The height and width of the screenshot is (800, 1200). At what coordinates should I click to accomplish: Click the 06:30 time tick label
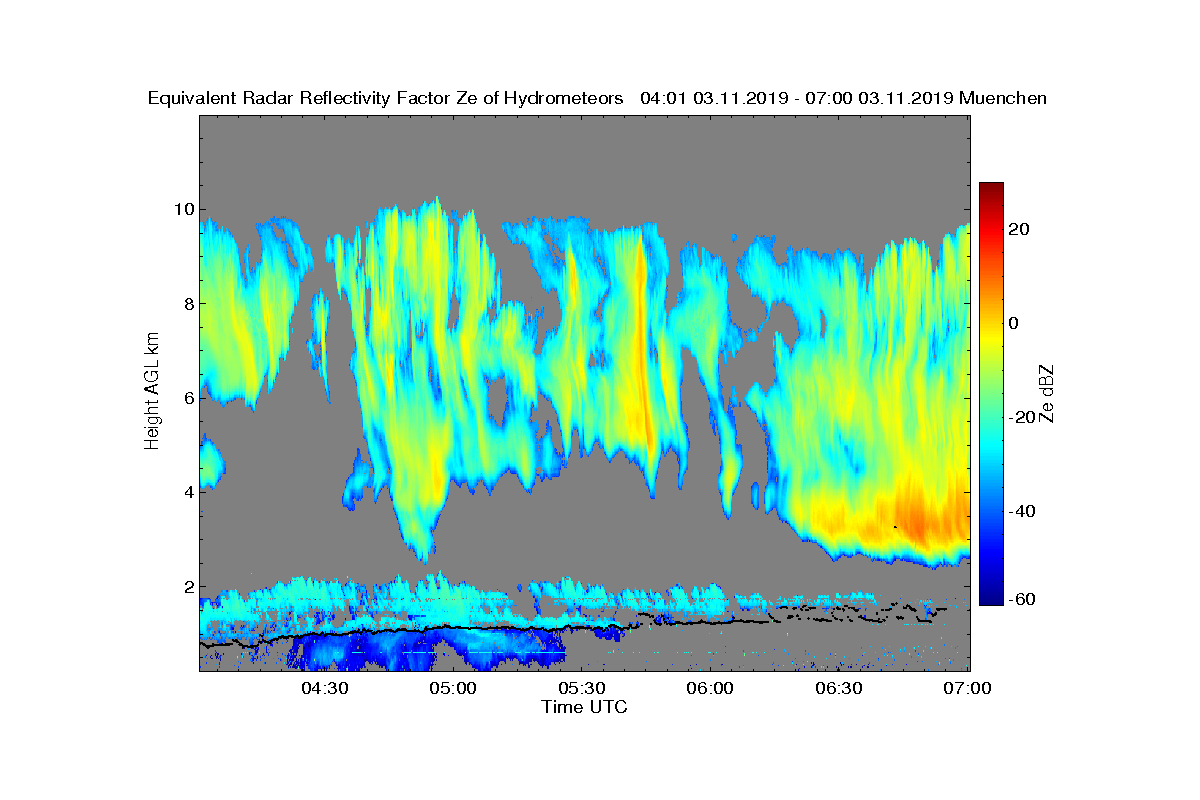tap(840, 688)
